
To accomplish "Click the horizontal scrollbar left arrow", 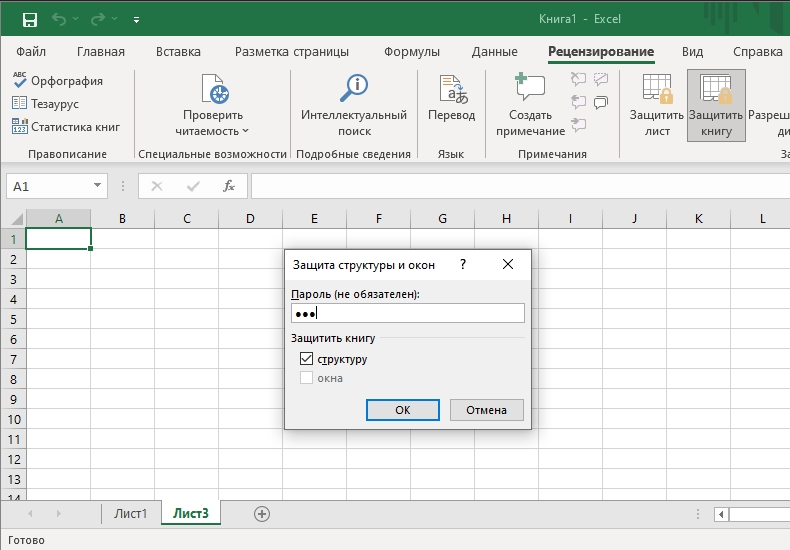I will coord(721,514).
